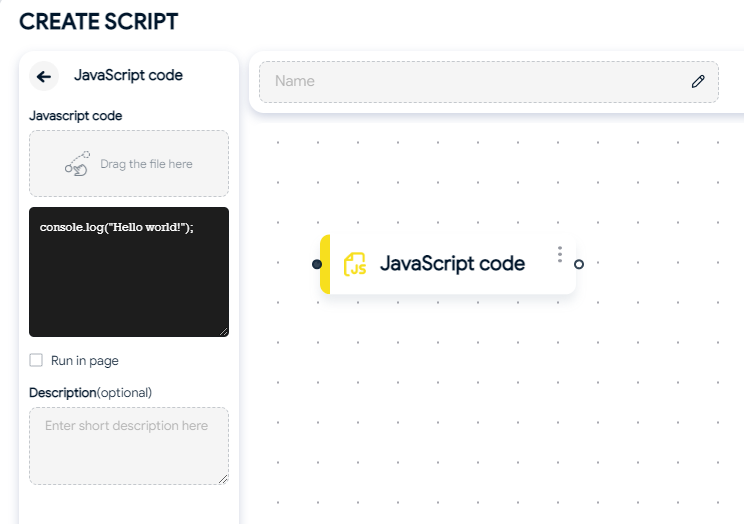Click inside the dark console.log code editor
This screenshot has height=524, width=744.
[129, 272]
